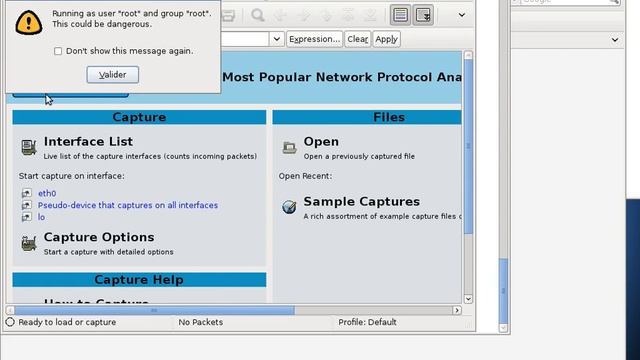Open Capture Options heading

[x=99, y=237]
